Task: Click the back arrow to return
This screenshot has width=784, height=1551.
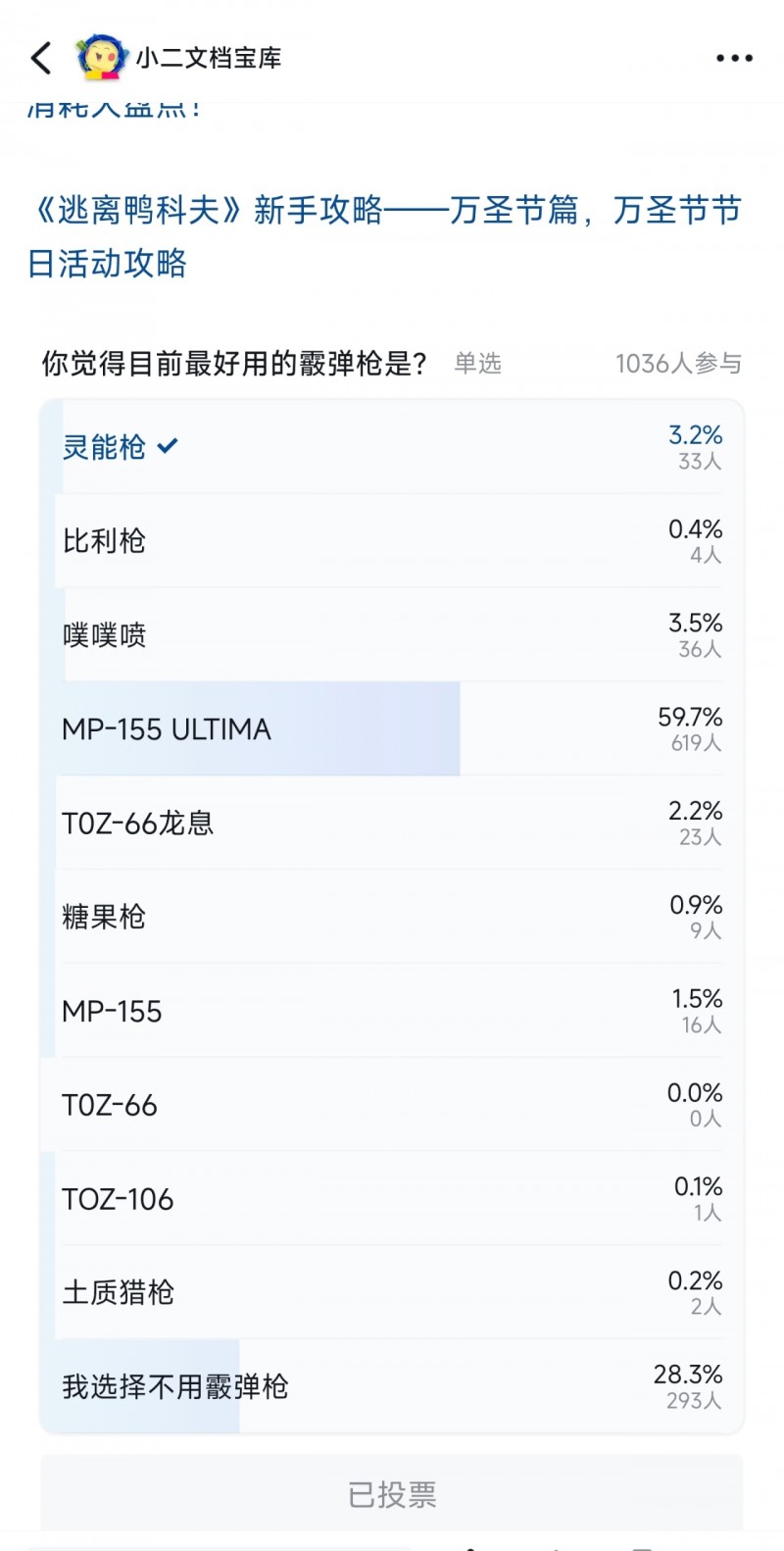Action: (x=39, y=58)
